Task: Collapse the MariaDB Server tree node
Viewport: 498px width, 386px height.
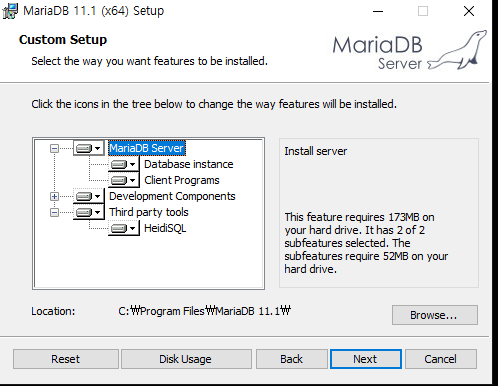Action: [54, 148]
